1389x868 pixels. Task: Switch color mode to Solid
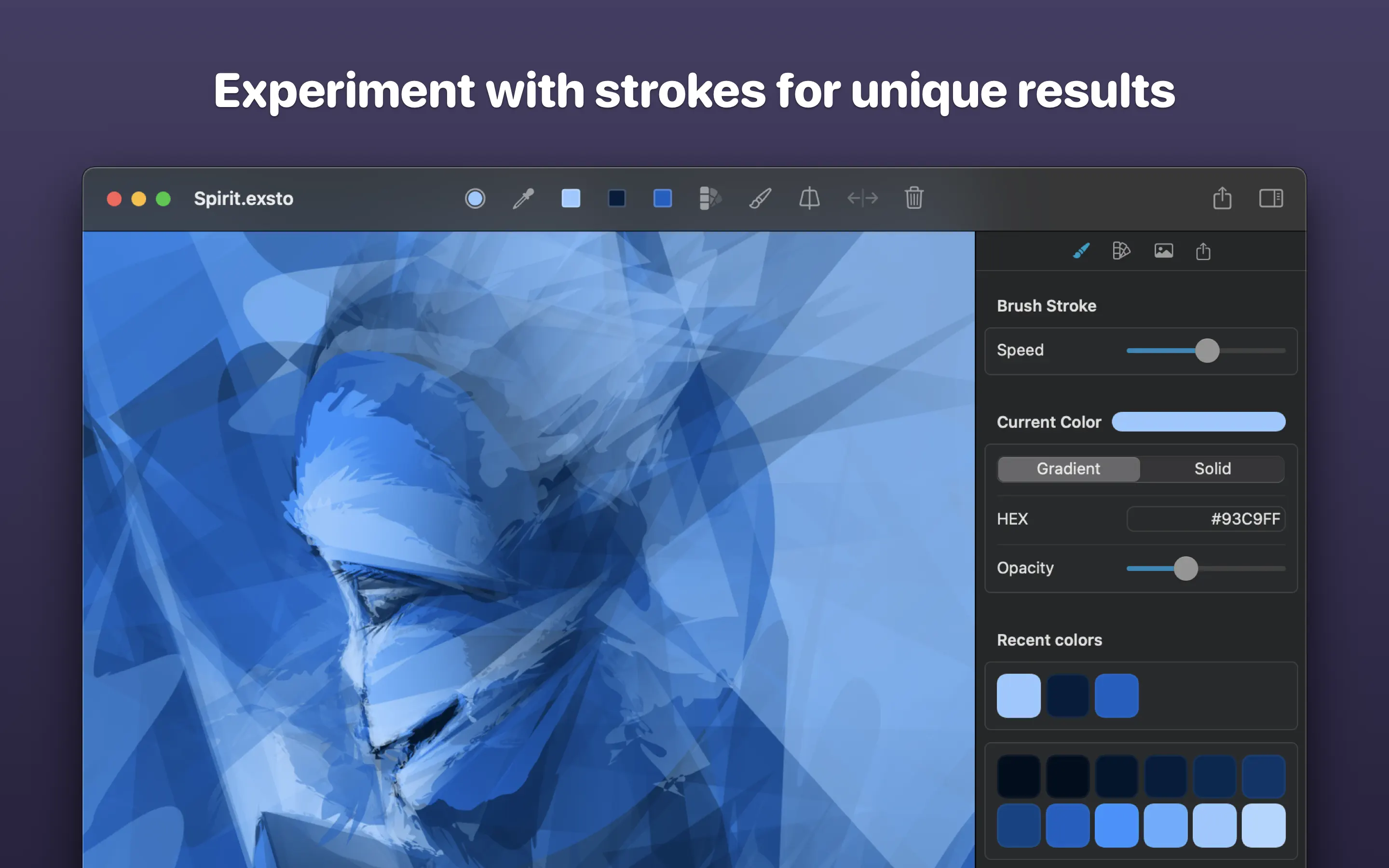tap(1212, 469)
